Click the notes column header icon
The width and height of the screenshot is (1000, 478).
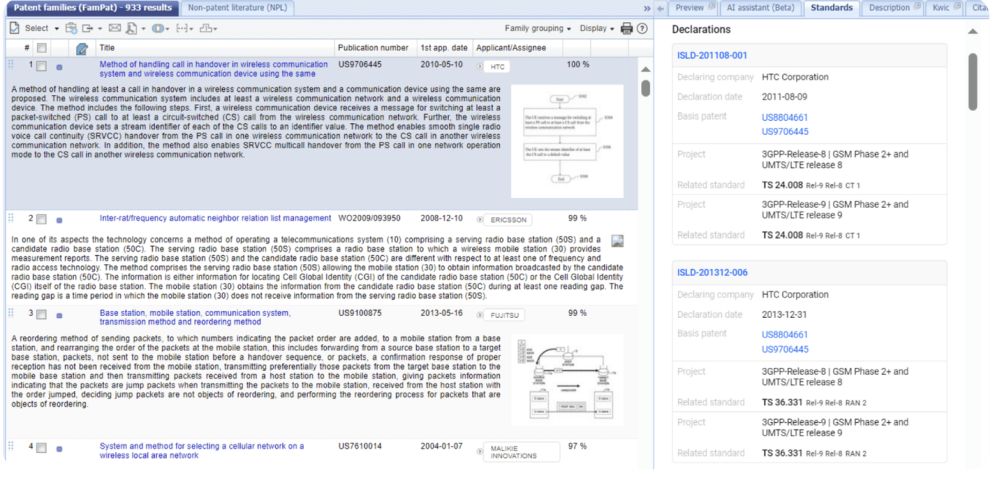[x=81, y=48]
